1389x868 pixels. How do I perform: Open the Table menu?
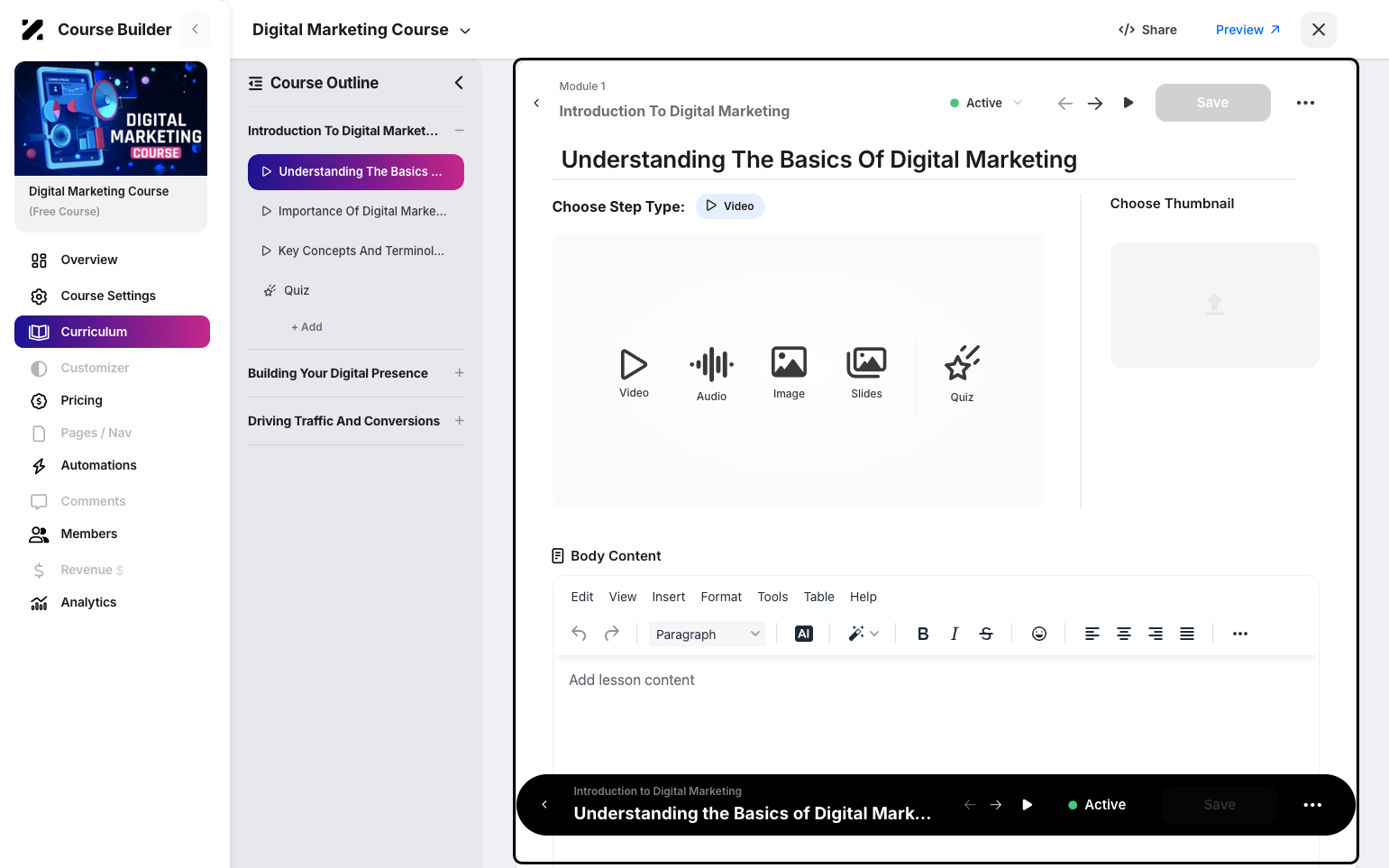coord(819,597)
